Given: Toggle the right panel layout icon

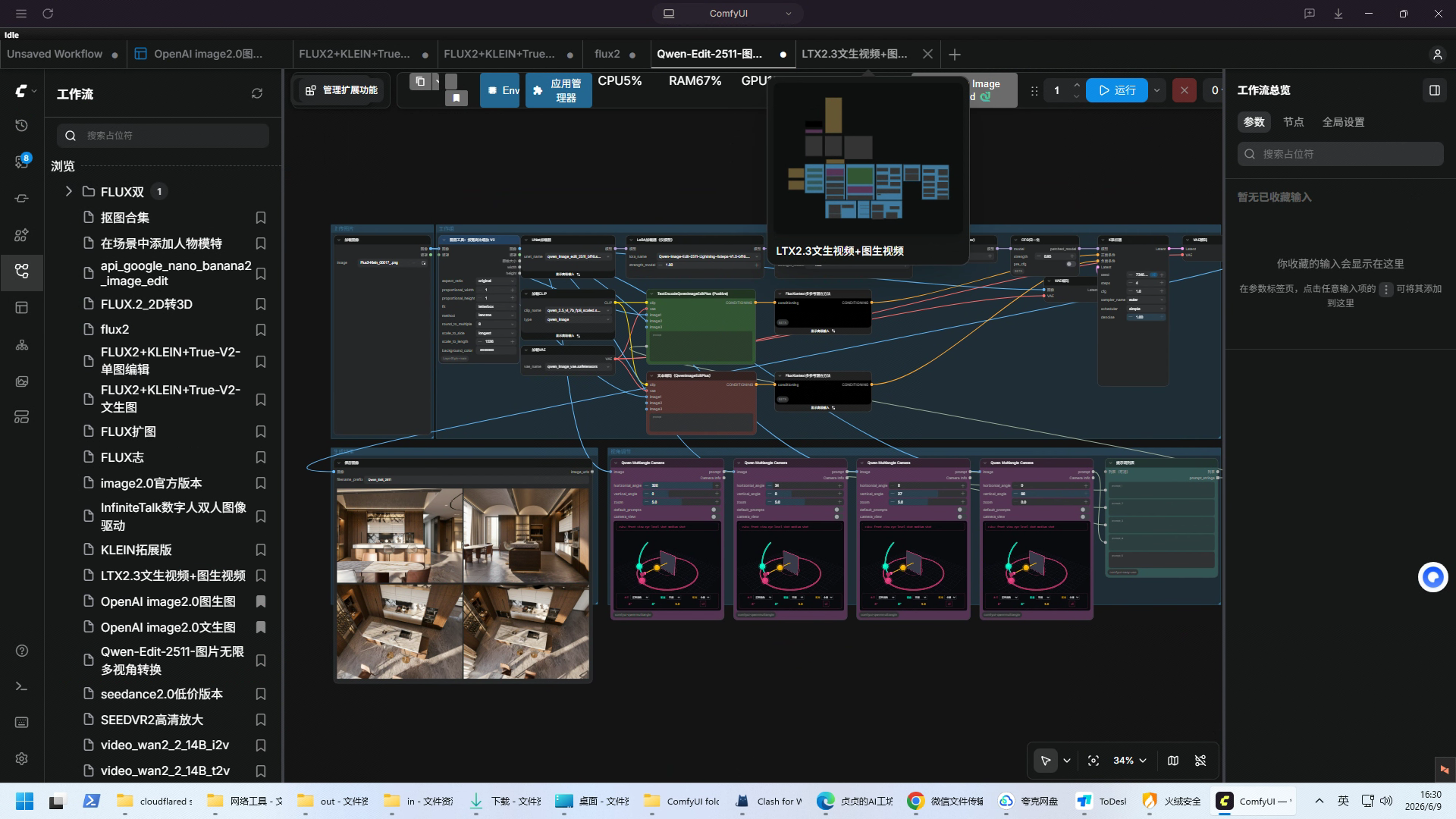Looking at the screenshot, I should 1435,90.
